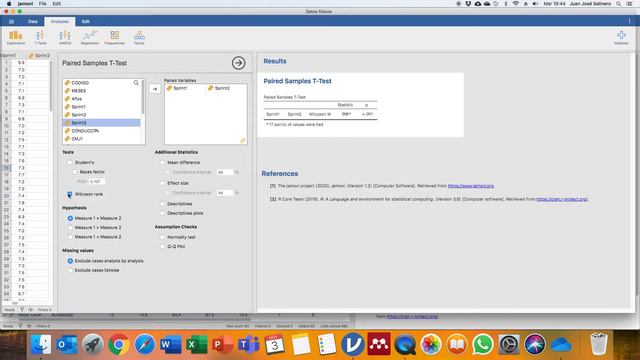Image resolution: width=640 pixels, height=360 pixels.
Task: Select Sprint3 in the variable list
Action: point(102,123)
